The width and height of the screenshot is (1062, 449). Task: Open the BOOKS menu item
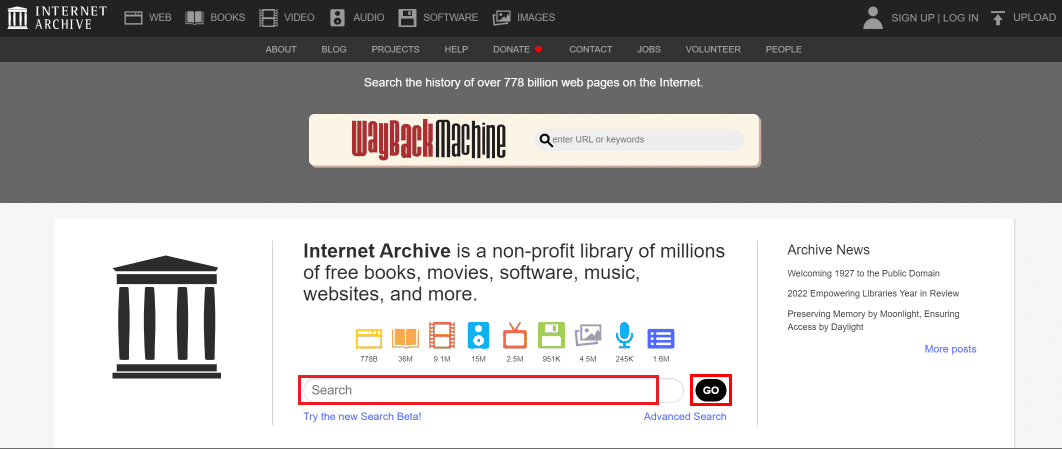coord(228,18)
